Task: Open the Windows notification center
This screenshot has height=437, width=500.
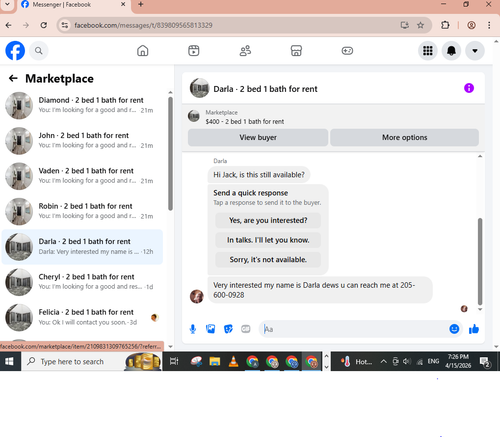Action: (485, 362)
